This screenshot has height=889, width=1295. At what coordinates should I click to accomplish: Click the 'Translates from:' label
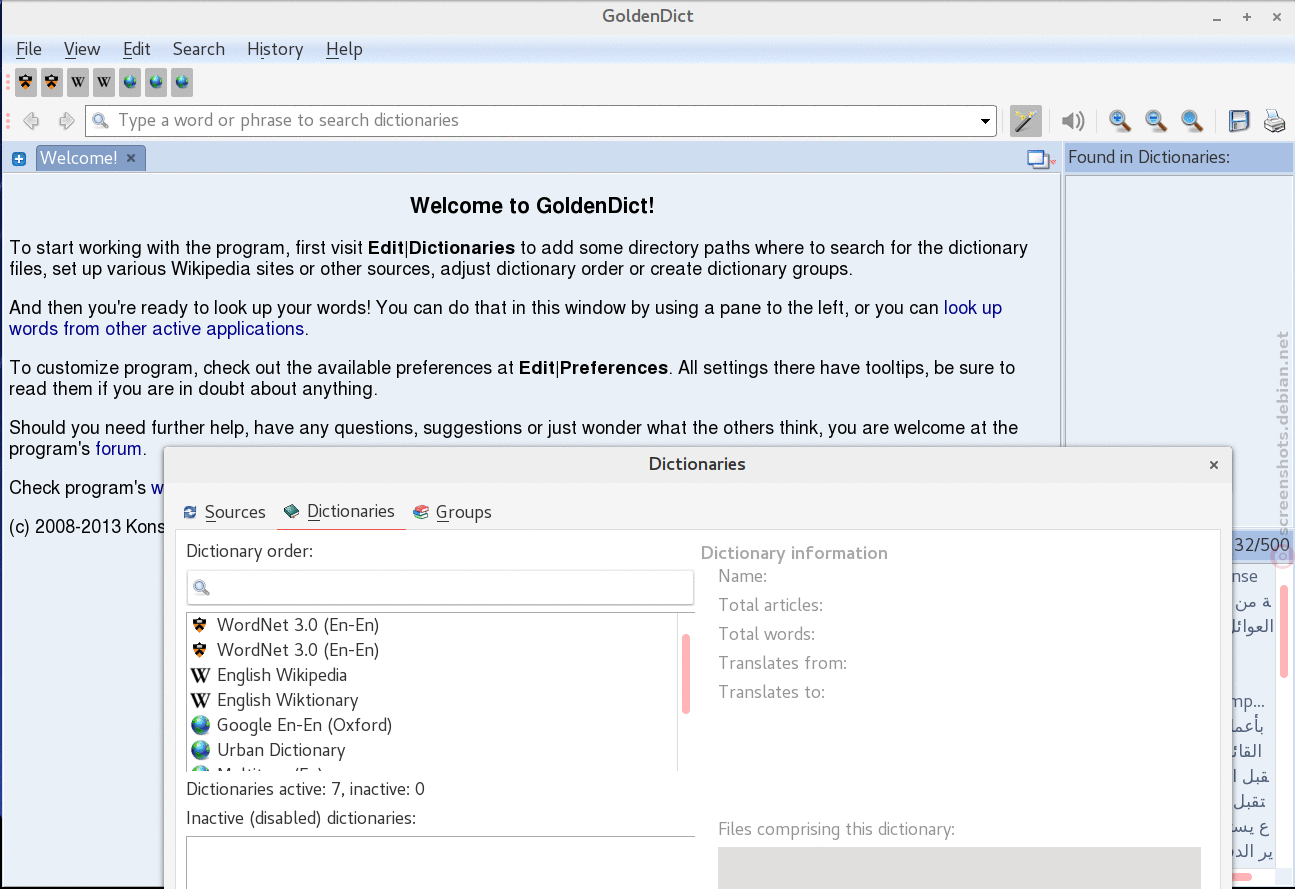(x=782, y=663)
